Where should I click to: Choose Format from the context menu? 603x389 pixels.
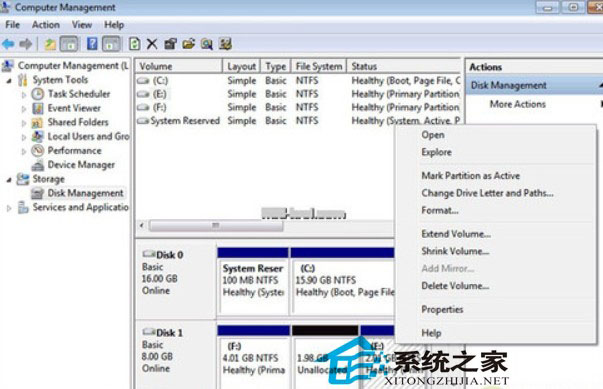click(440, 210)
